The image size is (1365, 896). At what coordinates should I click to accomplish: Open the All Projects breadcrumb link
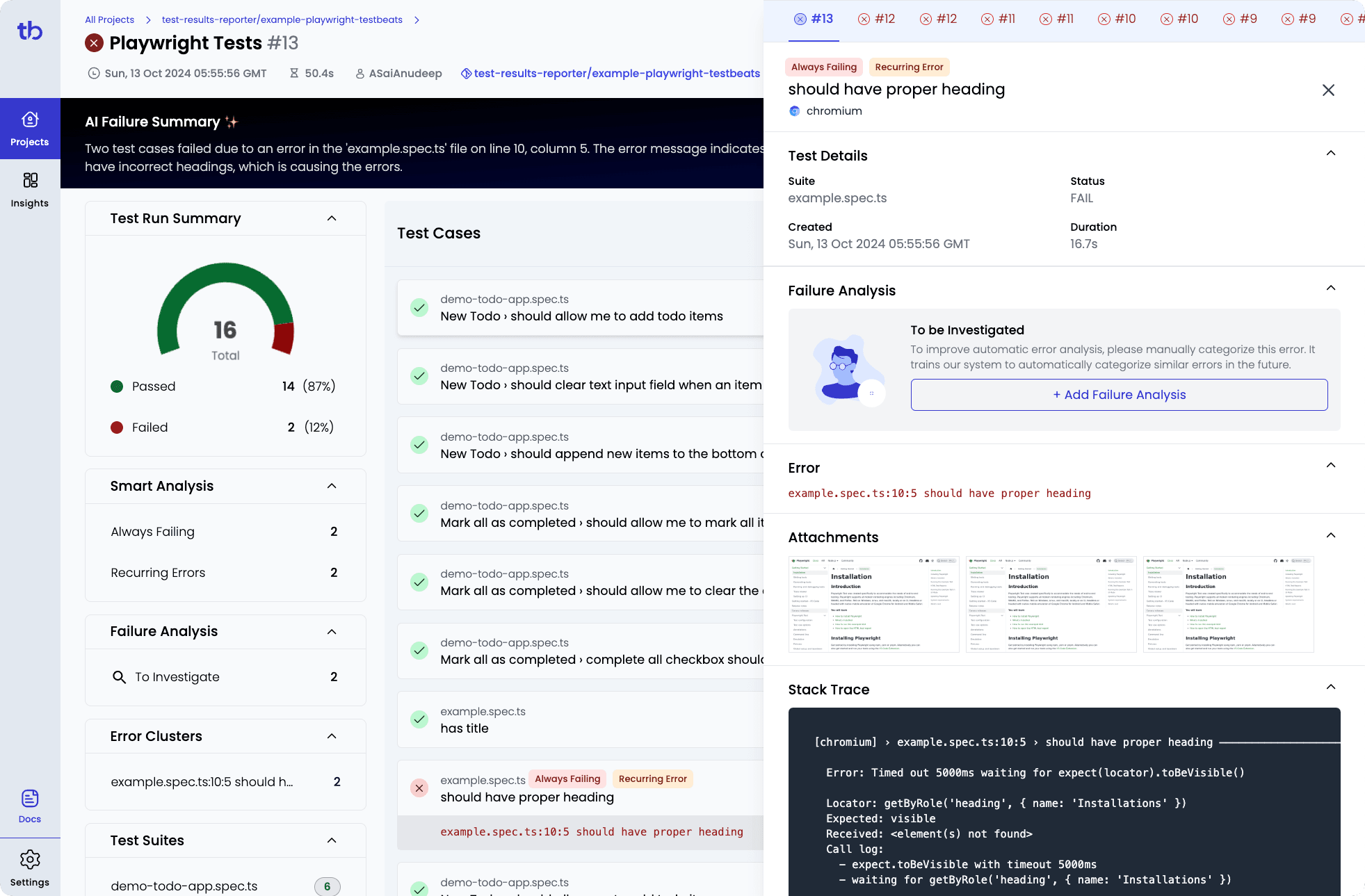click(109, 19)
